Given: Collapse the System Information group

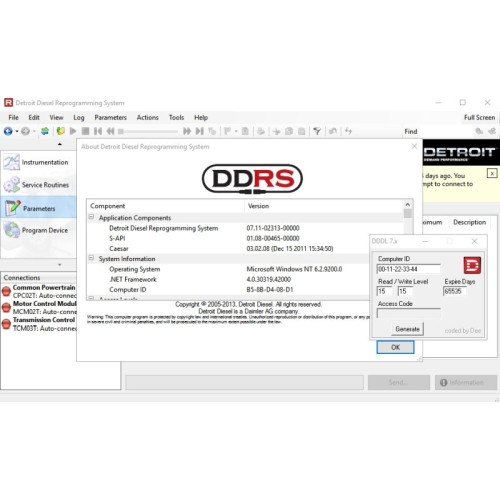Looking at the screenshot, I should (91, 258).
